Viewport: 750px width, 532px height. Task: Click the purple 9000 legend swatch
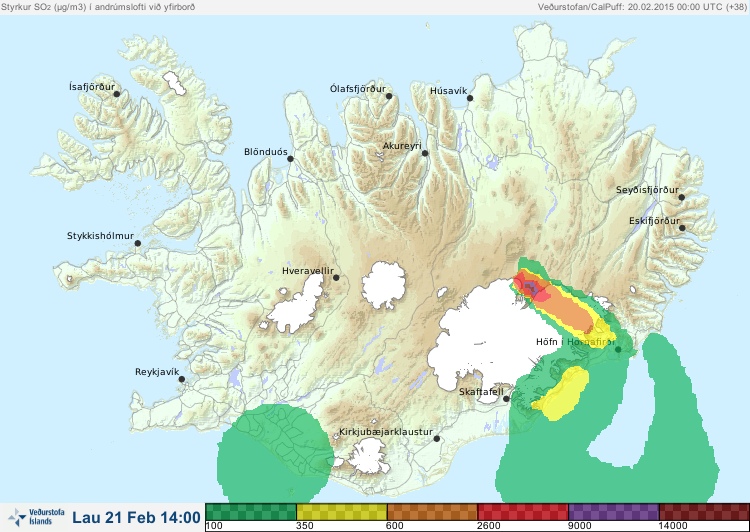pyautogui.click(x=614, y=512)
